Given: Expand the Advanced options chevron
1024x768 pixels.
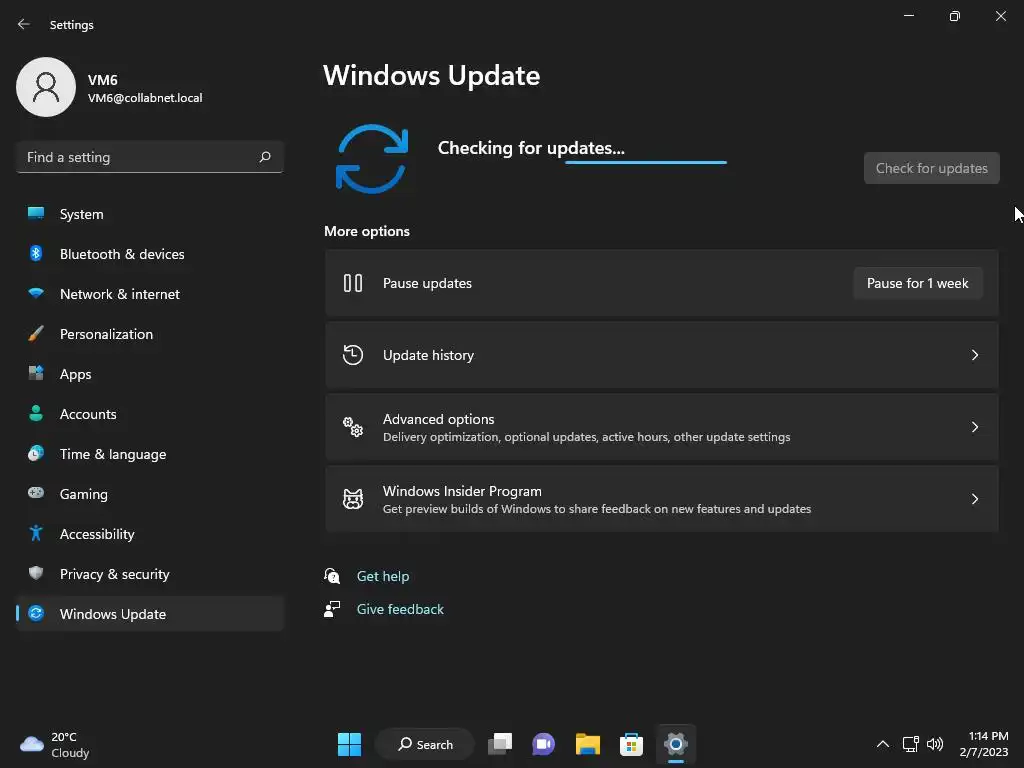Looking at the screenshot, I should 974,426.
